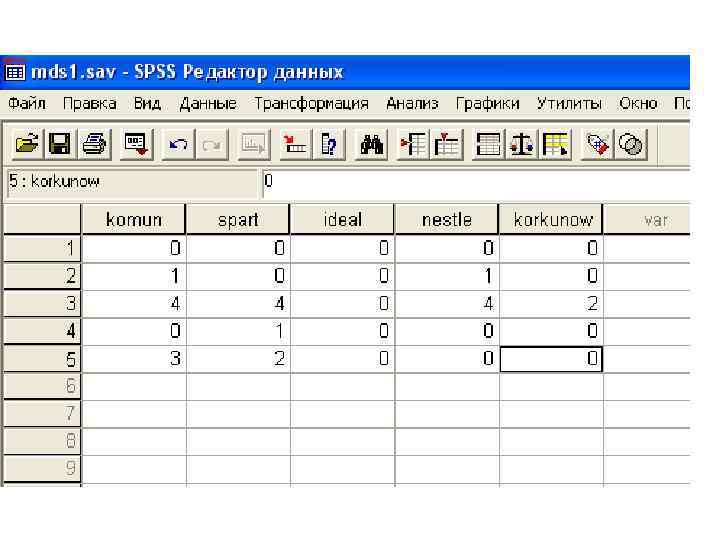
Task: Select row header 4
Action: click(42, 331)
